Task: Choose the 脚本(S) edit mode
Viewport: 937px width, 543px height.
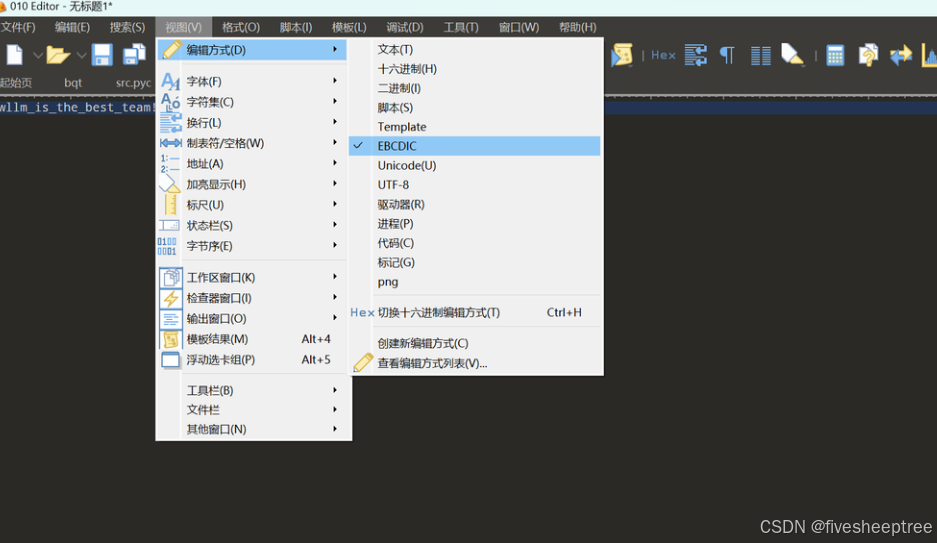Action: (474, 108)
